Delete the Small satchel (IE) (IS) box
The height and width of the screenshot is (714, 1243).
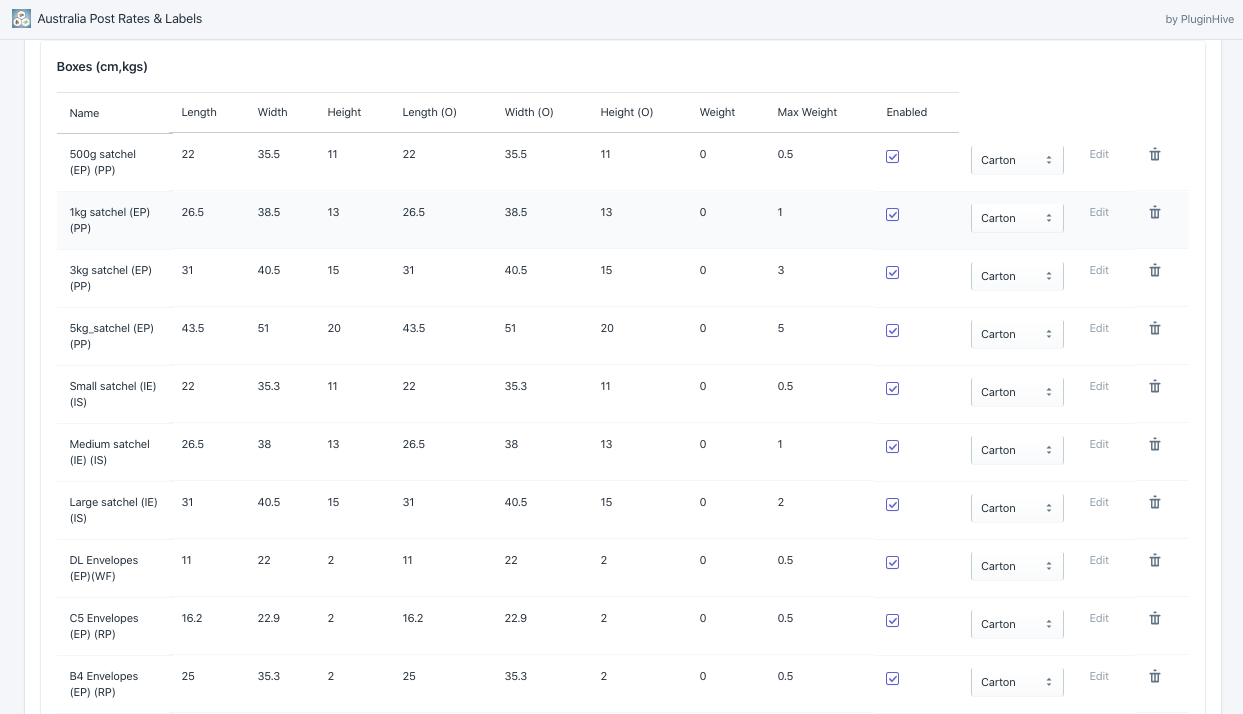[1155, 386]
